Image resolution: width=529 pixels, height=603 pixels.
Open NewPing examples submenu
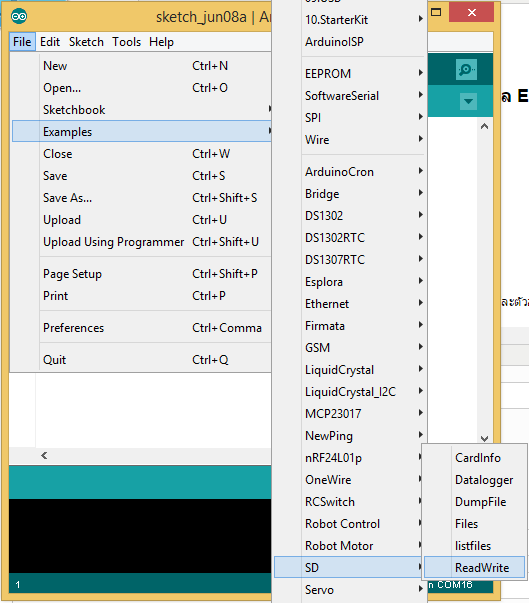click(x=350, y=435)
